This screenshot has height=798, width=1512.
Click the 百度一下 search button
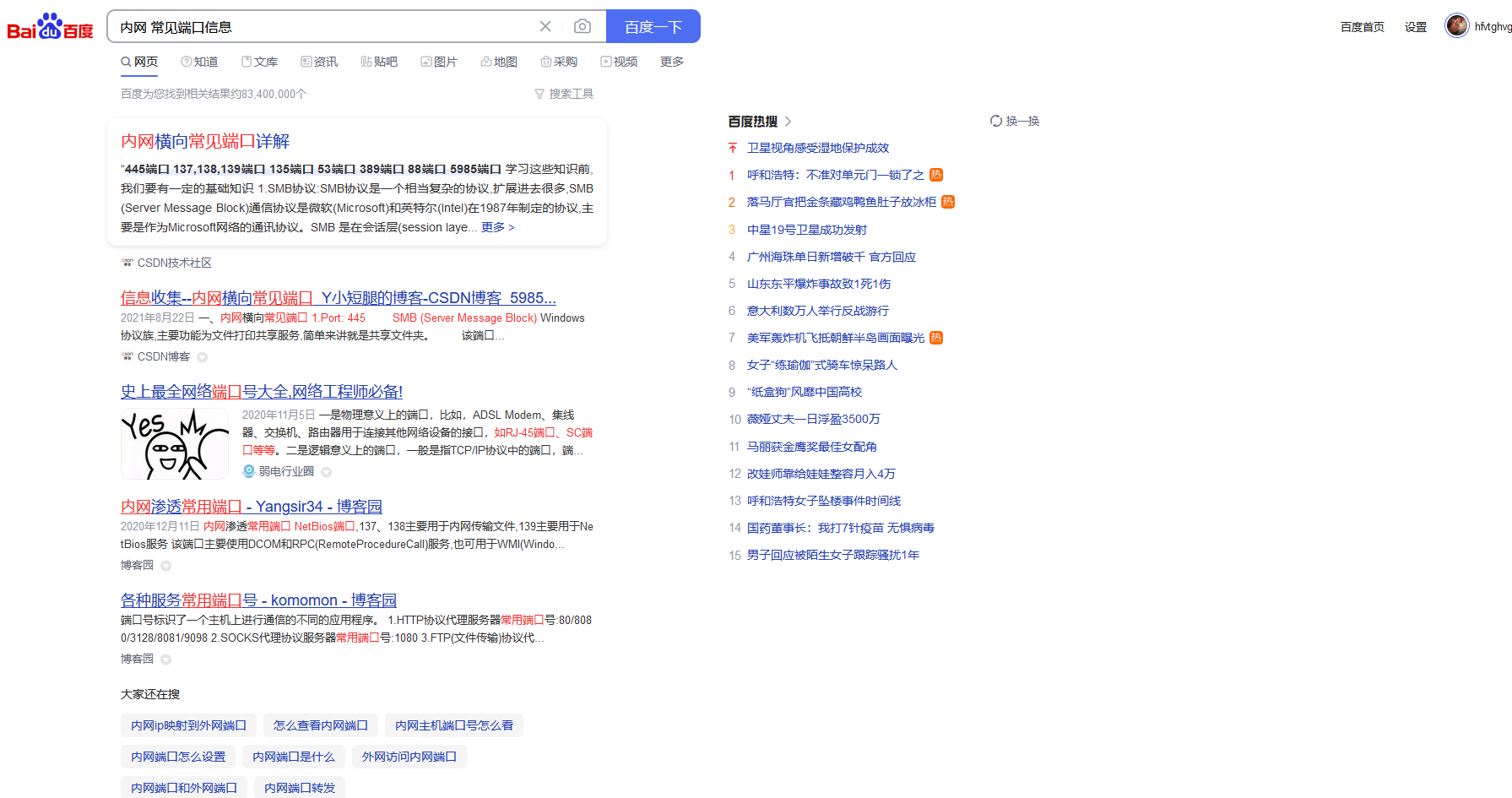(653, 26)
